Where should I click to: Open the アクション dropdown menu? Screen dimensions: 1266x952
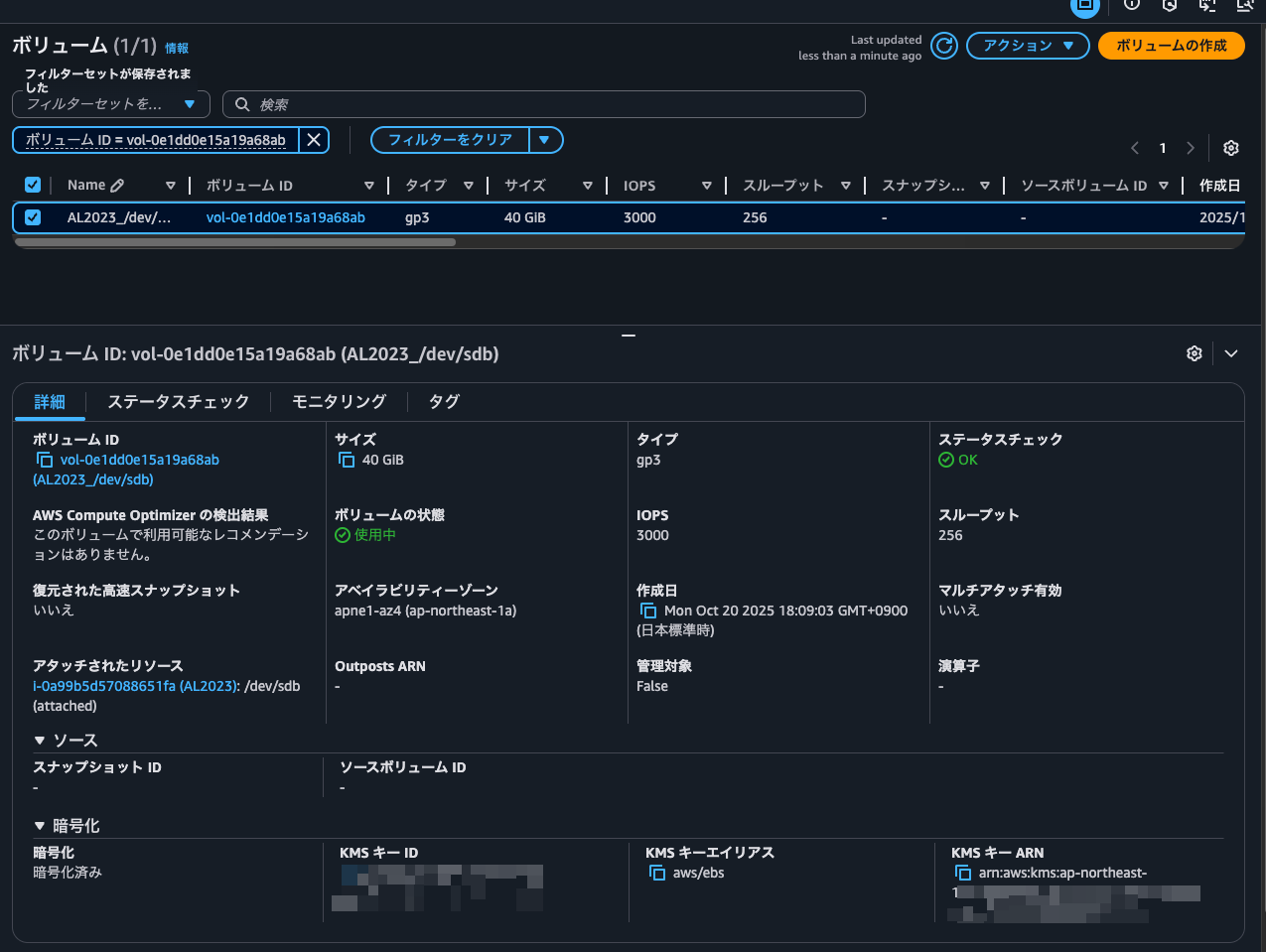(x=1028, y=46)
